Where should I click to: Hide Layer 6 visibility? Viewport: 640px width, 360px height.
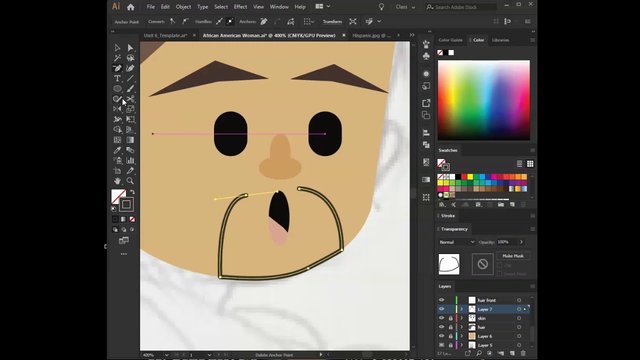point(441,336)
